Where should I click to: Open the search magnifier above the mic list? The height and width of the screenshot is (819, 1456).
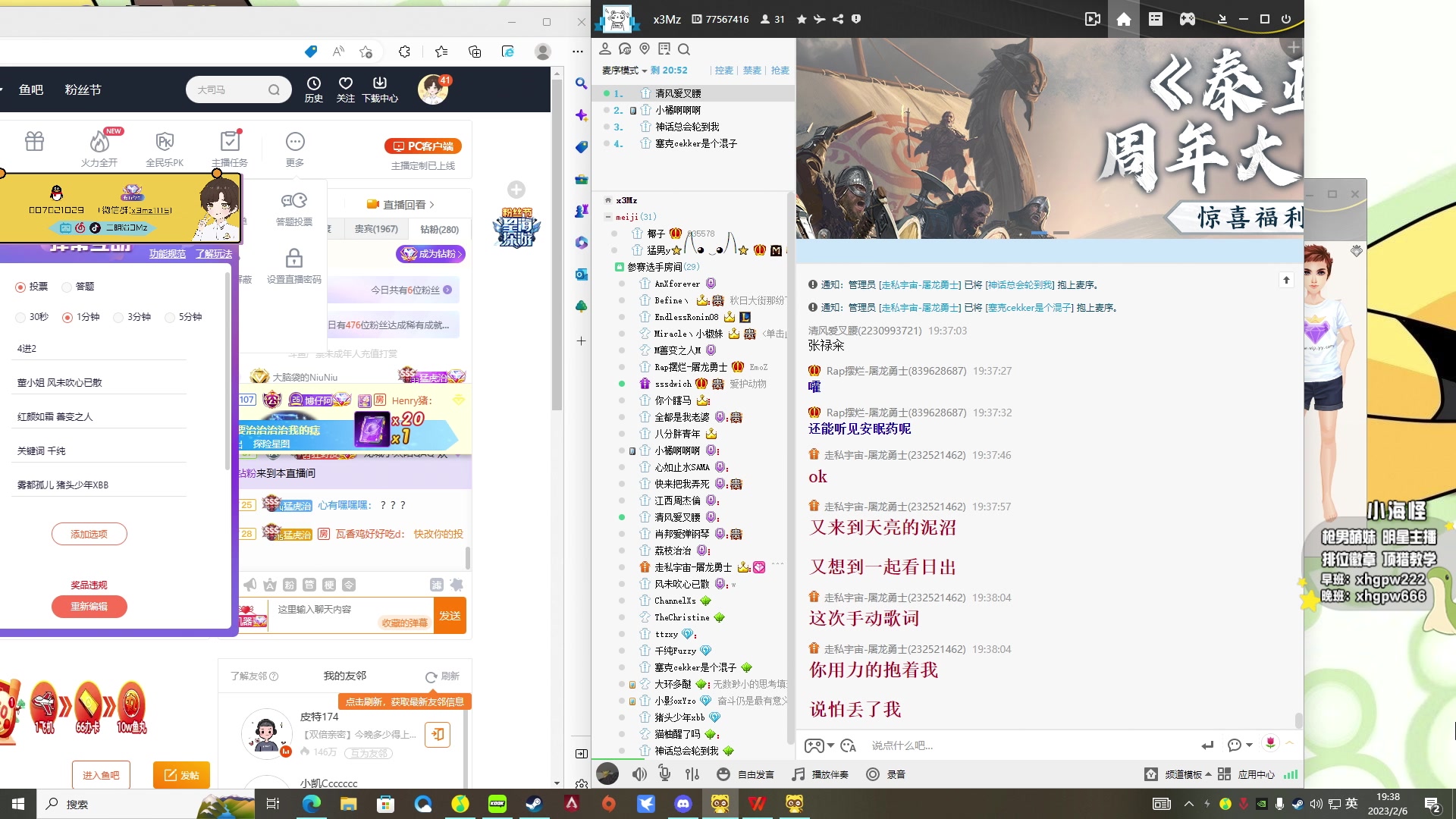click(684, 49)
